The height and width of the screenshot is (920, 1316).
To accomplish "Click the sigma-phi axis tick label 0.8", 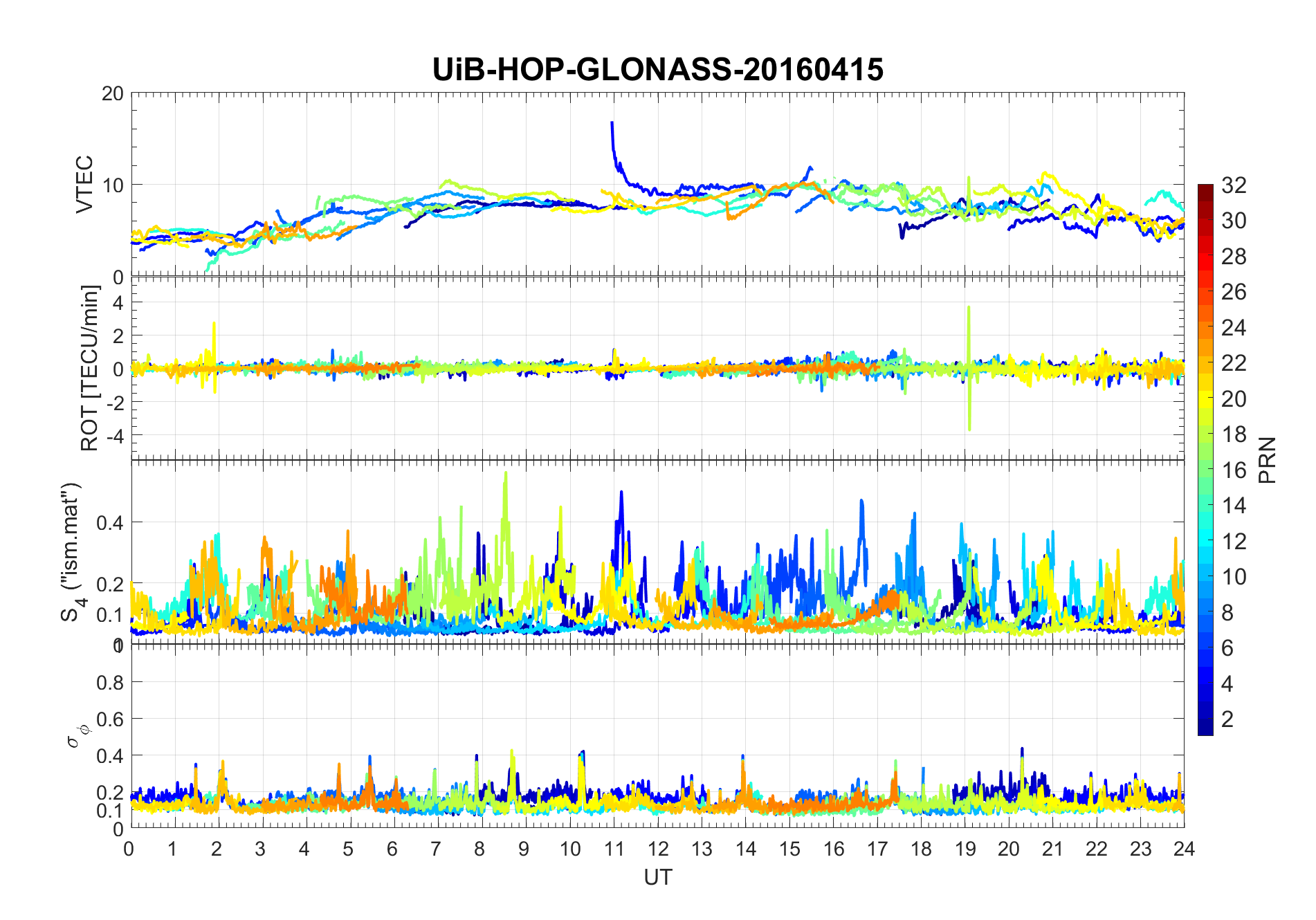I will [110, 683].
